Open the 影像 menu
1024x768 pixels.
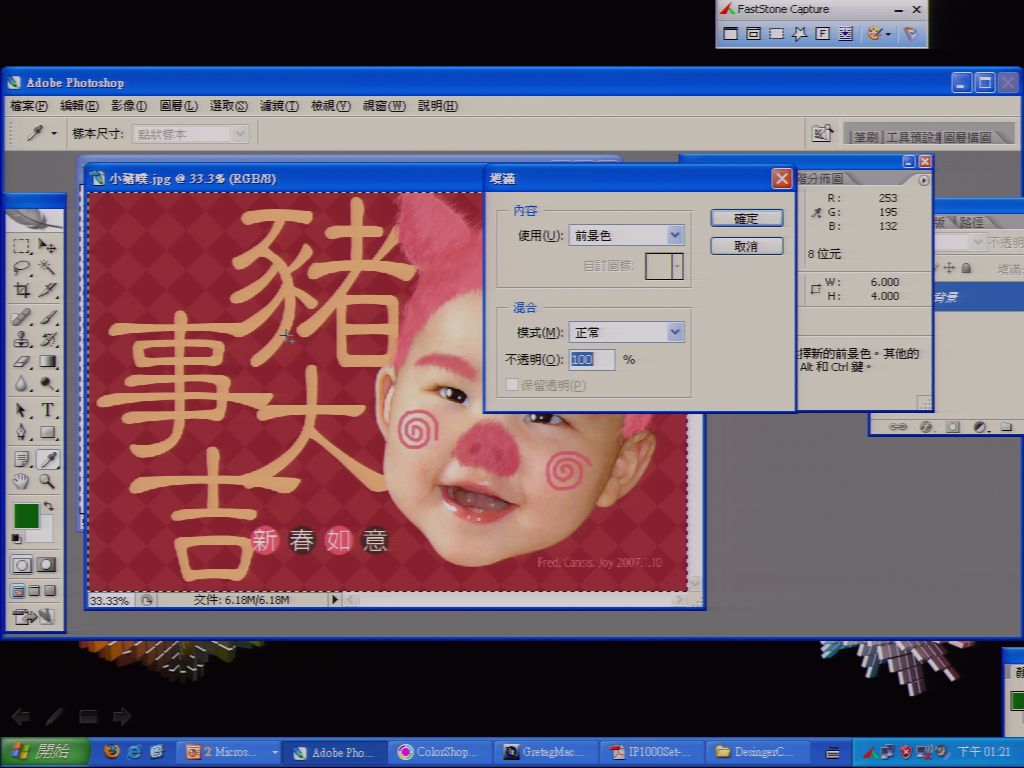pos(129,106)
